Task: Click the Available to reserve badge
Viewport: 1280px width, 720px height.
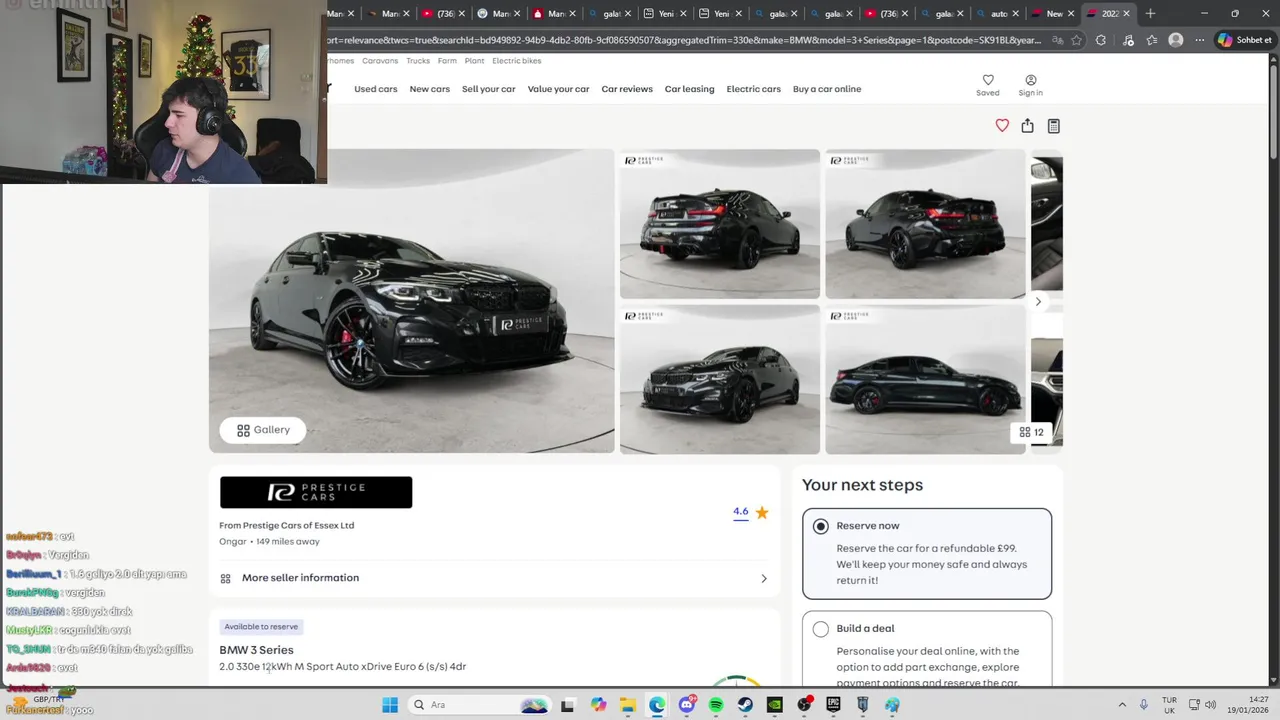Action: [x=261, y=627]
